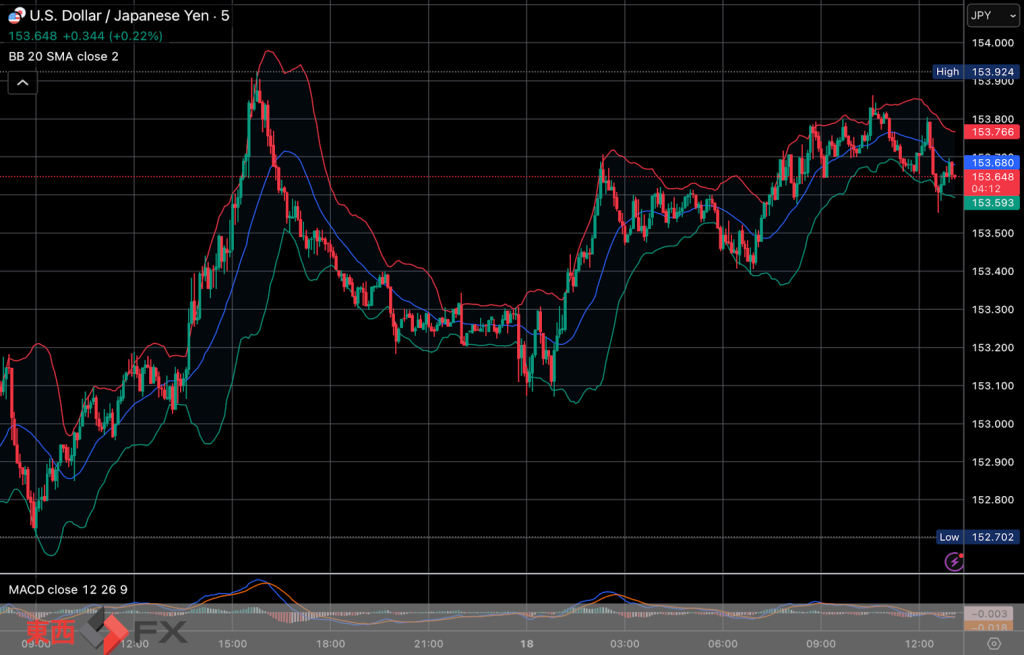Screen dimensions: 1024x655
Task: Click the red 153.766 upper band price tag
Action: 992,132
